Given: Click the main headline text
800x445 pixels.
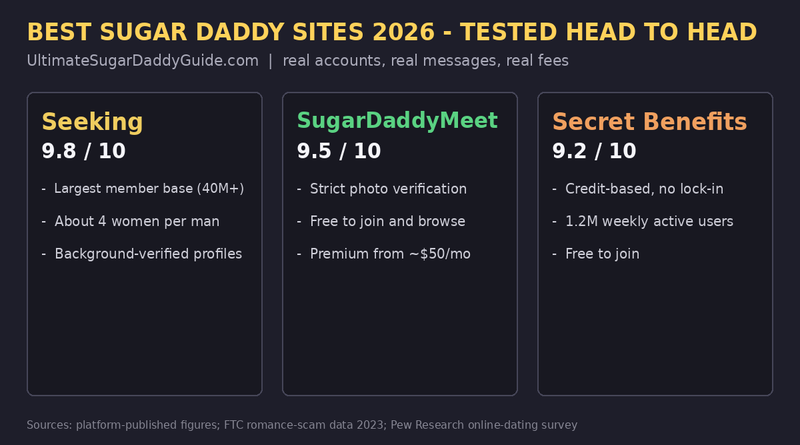Looking at the screenshot, I should pos(392,32).
